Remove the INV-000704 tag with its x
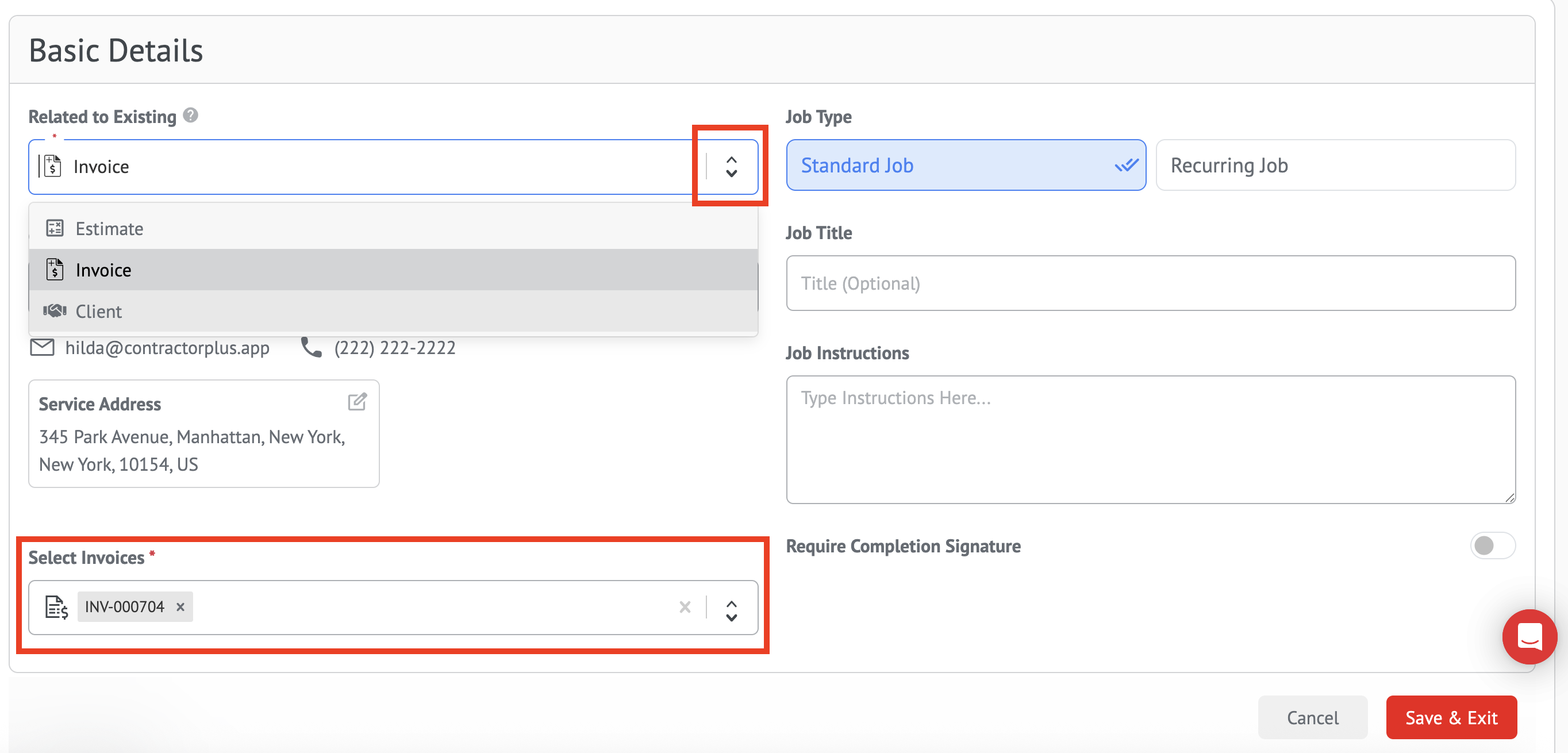This screenshot has width=1568, height=753. tap(180, 607)
